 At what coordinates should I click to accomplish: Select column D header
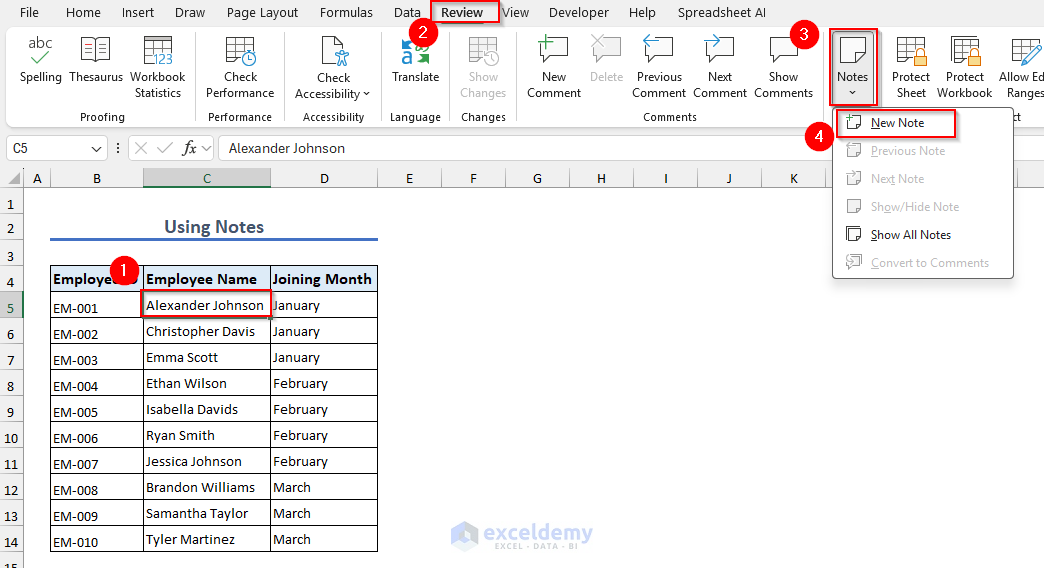pos(324,178)
